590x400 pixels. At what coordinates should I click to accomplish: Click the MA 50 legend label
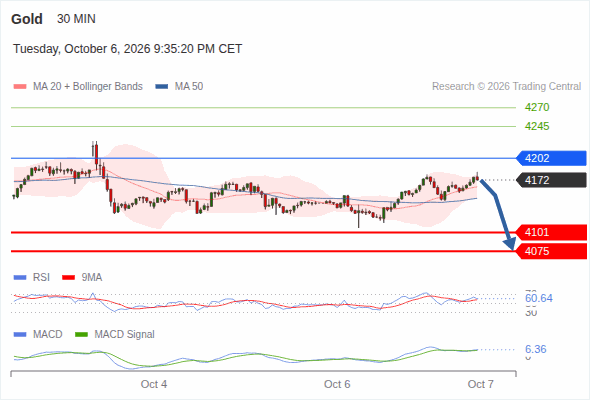coord(189,87)
